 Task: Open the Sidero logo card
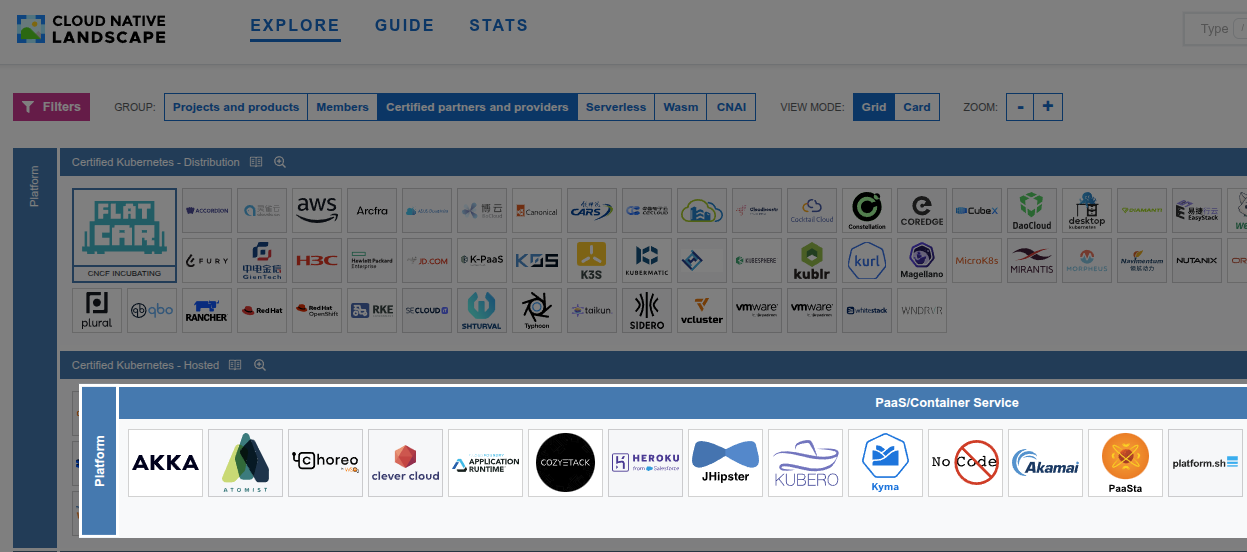pyautogui.click(x=647, y=311)
